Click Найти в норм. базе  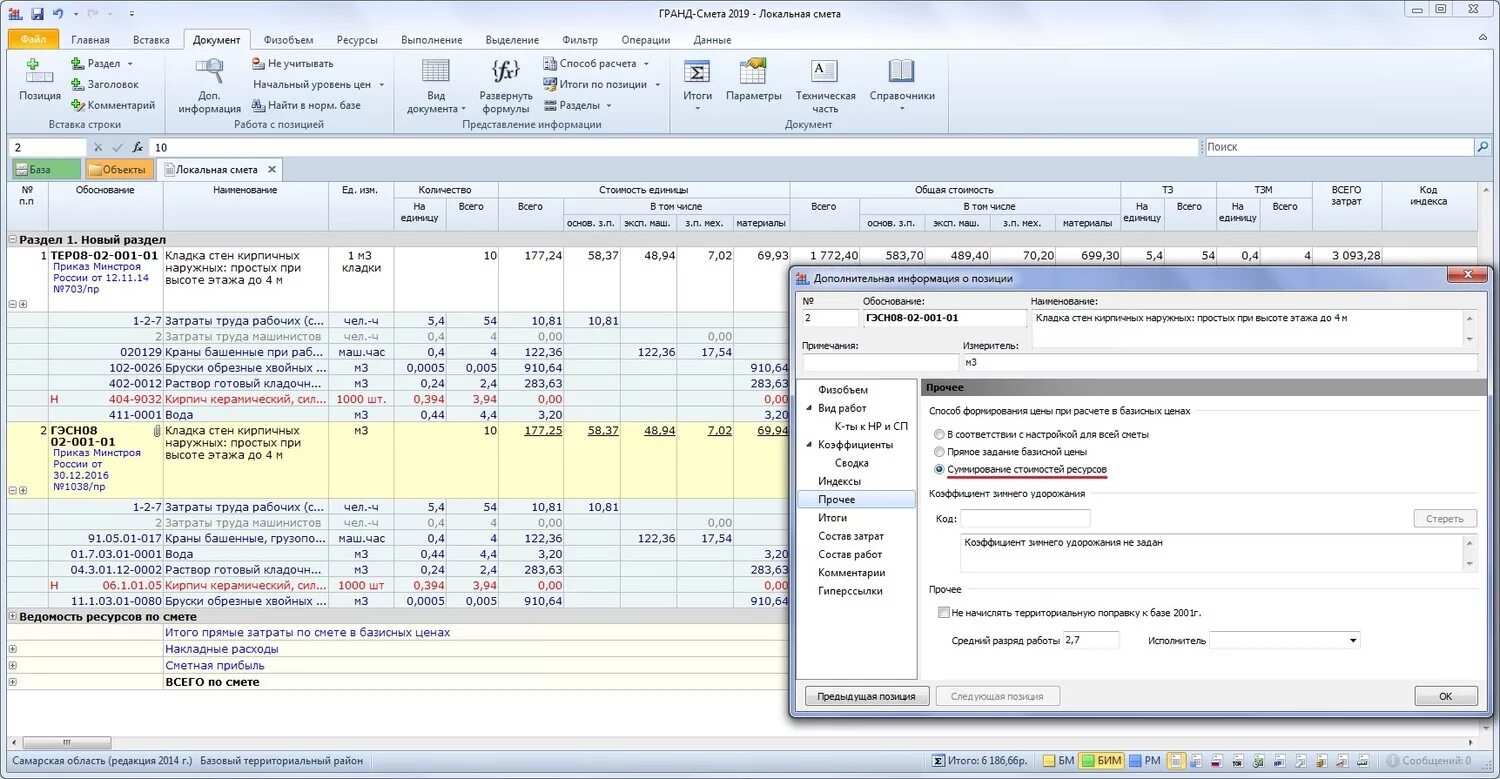(x=307, y=105)
